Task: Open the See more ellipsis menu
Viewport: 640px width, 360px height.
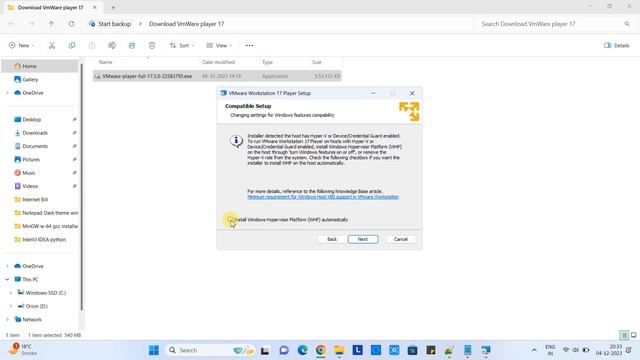Action: (x=249, y=45)
